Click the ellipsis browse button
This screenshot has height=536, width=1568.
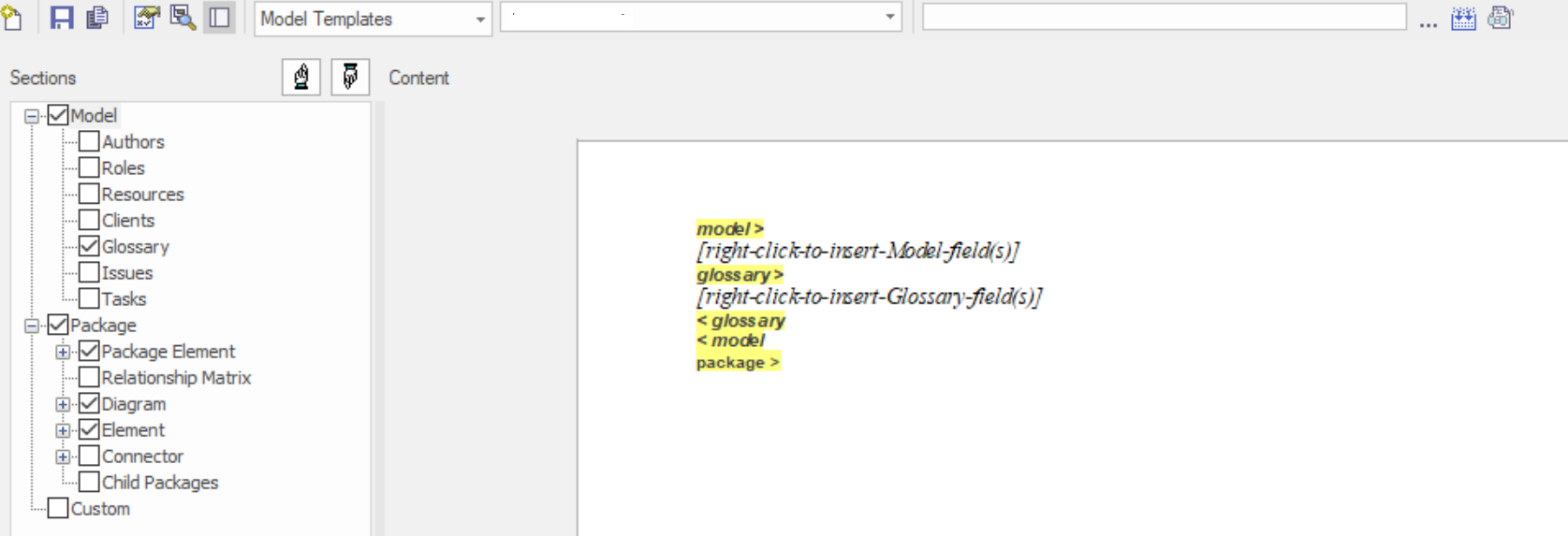(x=1428, y=22)
